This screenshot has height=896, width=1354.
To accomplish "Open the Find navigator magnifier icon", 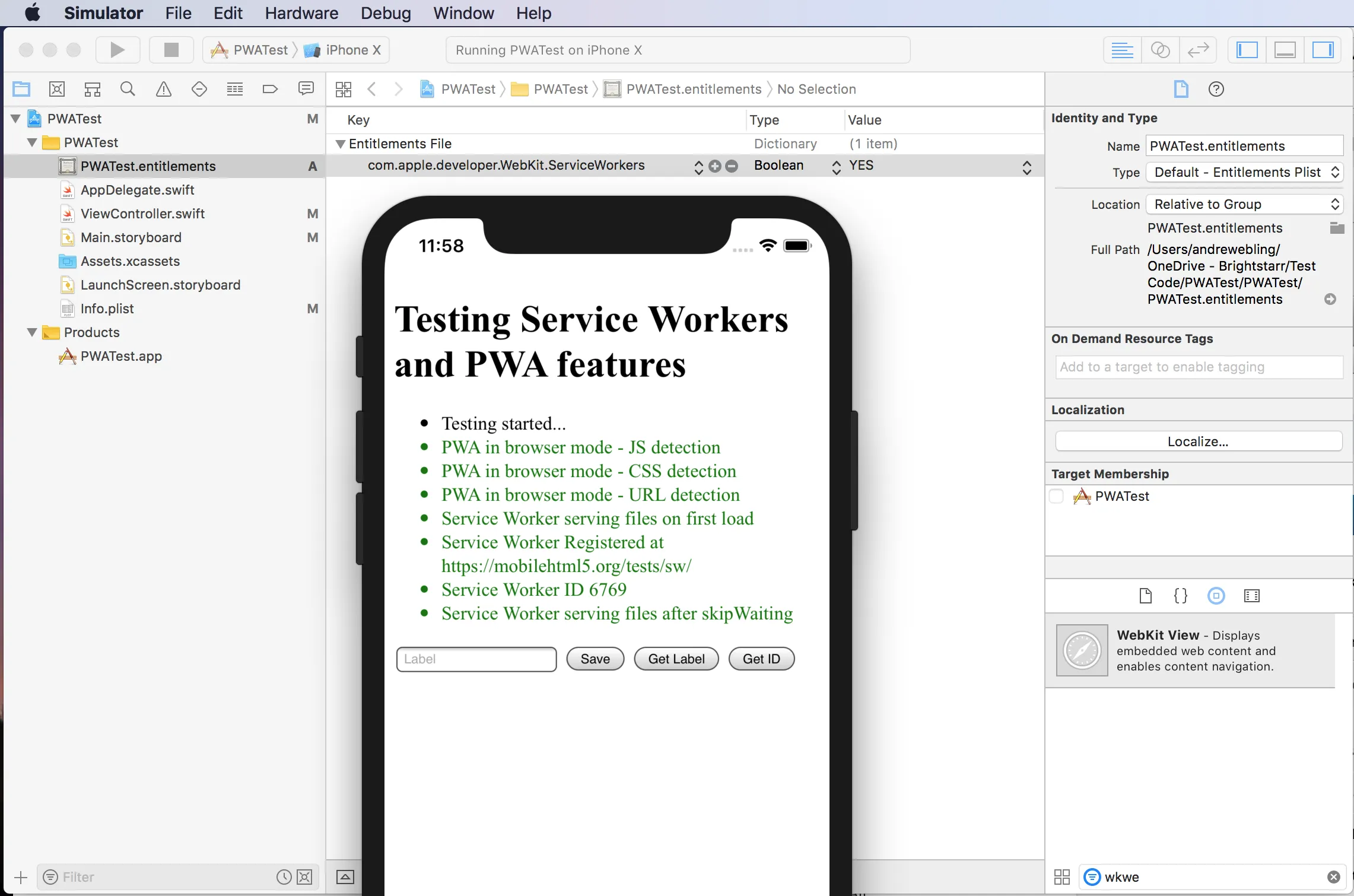I will click(x=128, y=89).
